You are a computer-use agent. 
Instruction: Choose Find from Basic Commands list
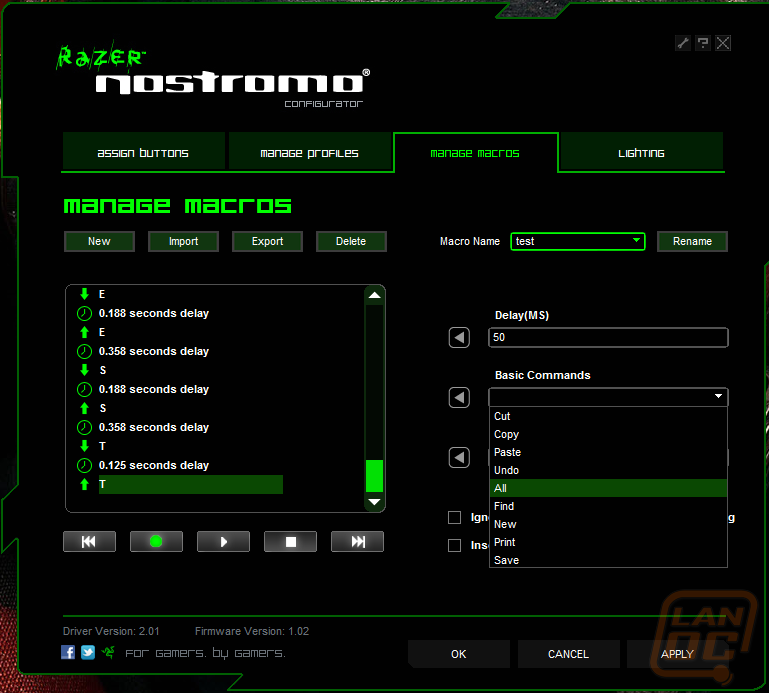[x=608, y=506]
